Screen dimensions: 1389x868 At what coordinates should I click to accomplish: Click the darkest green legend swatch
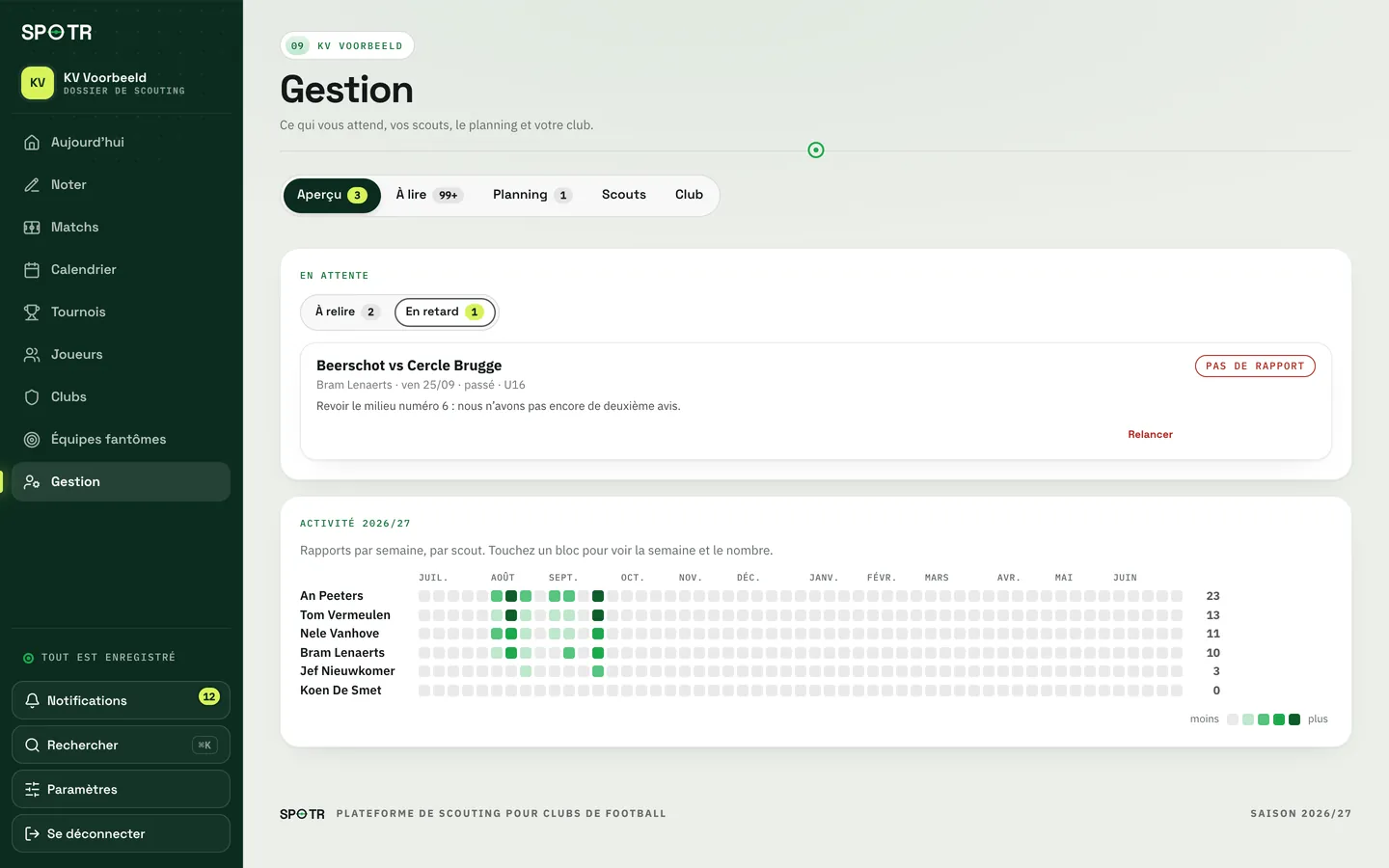[1294, 719]
